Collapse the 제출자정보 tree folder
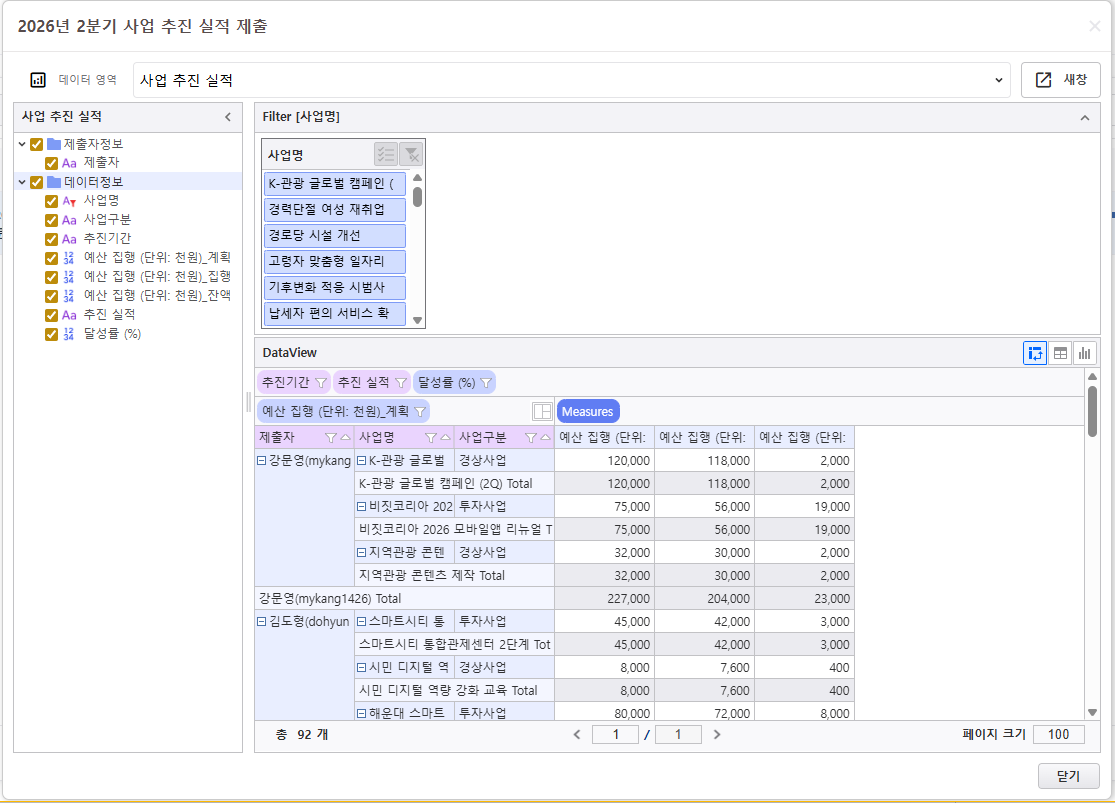1115x803 pixels. pyautogui.click(x=21, y=144)
